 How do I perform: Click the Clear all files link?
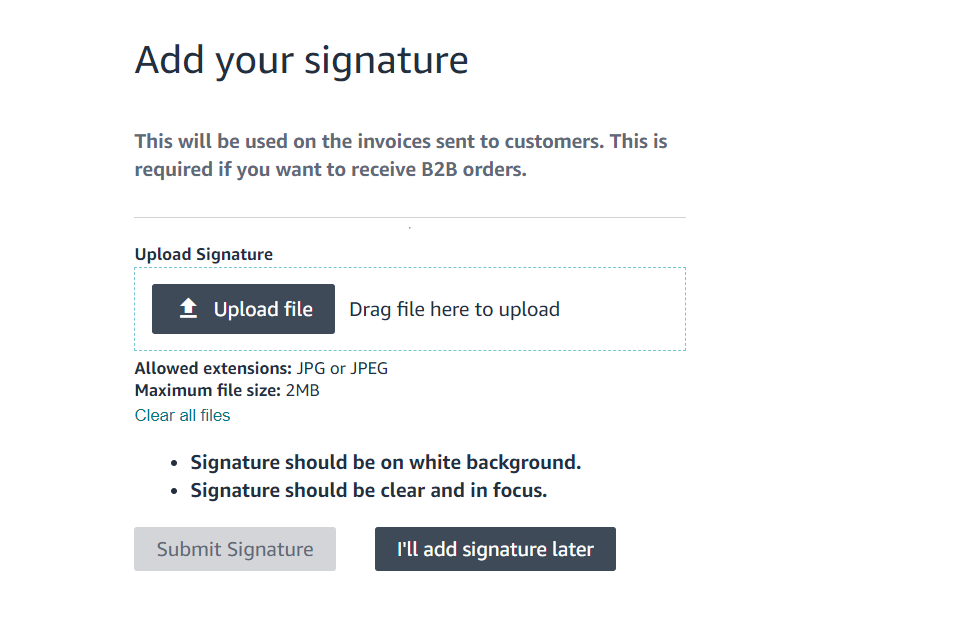pos(182,415)
